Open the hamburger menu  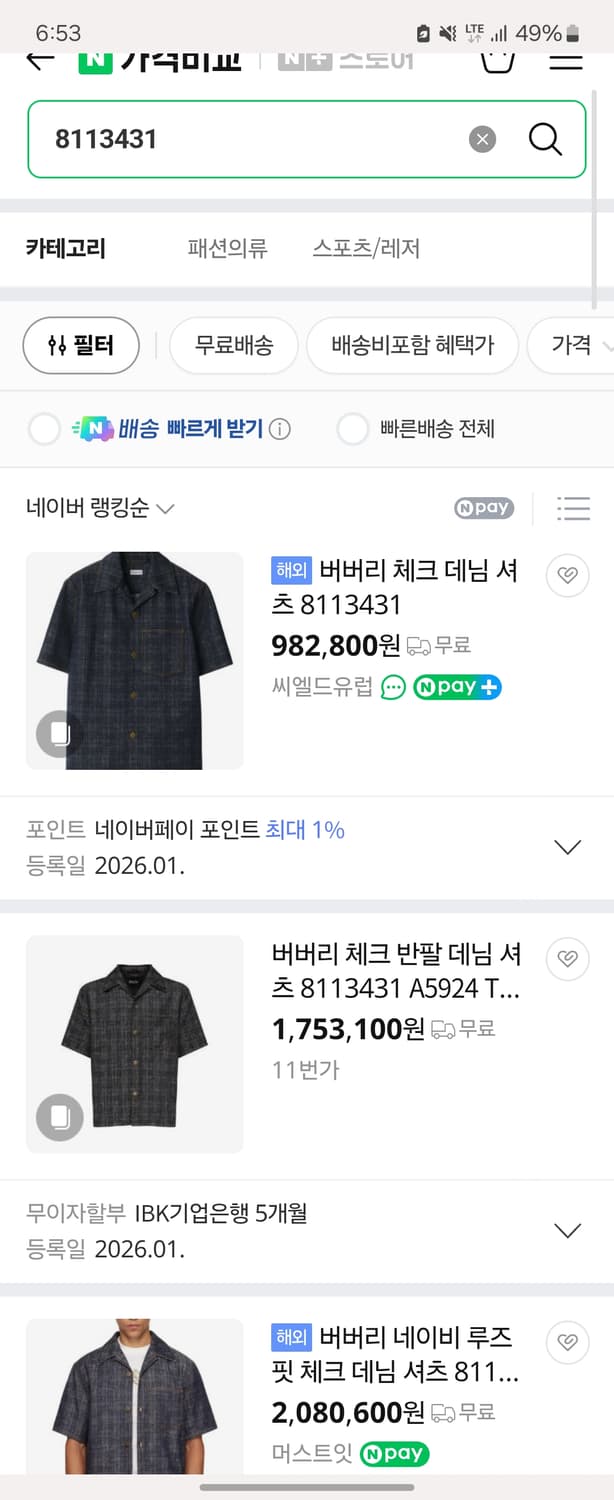pyautogui.click(x=565, y=60)
